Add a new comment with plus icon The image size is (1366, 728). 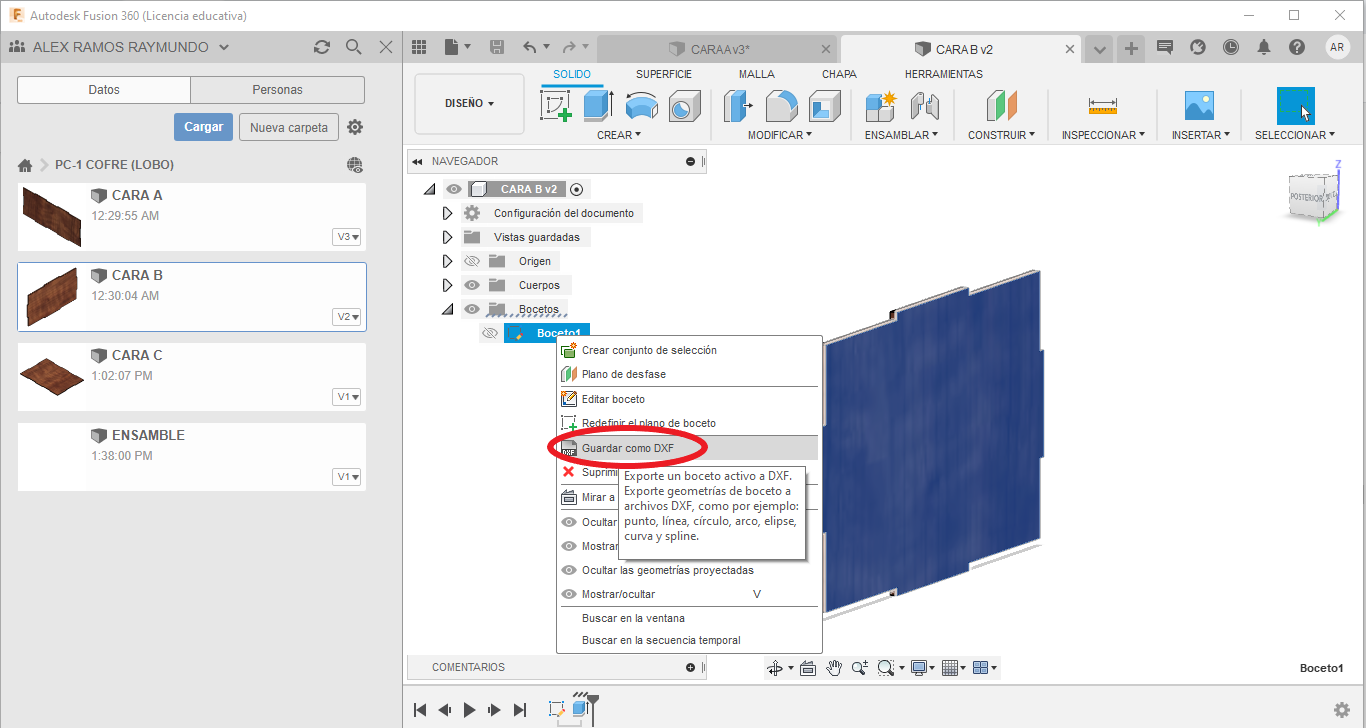tap(690, 667)
